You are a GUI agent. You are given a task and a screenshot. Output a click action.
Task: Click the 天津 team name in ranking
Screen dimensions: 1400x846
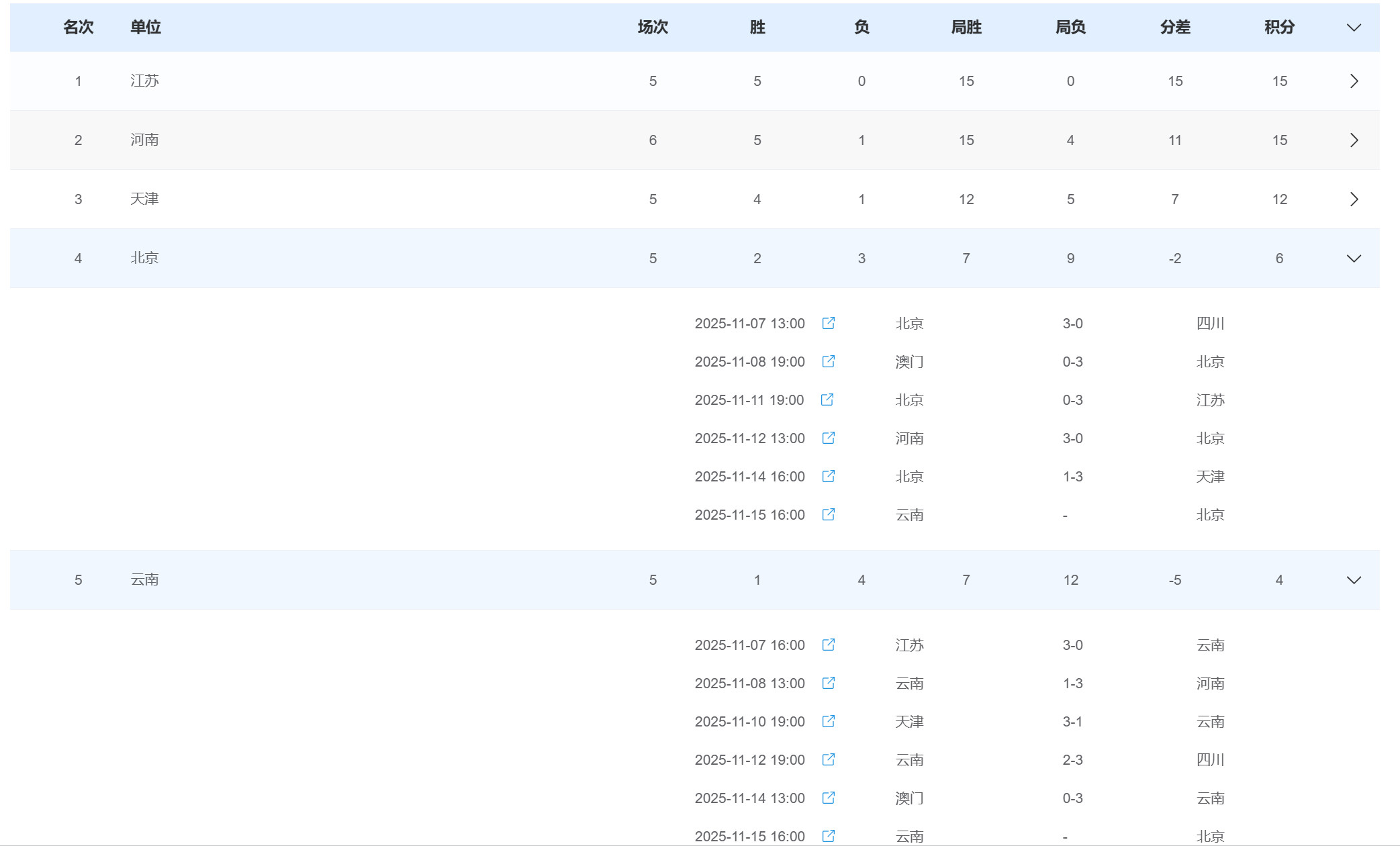coord(144,199)
